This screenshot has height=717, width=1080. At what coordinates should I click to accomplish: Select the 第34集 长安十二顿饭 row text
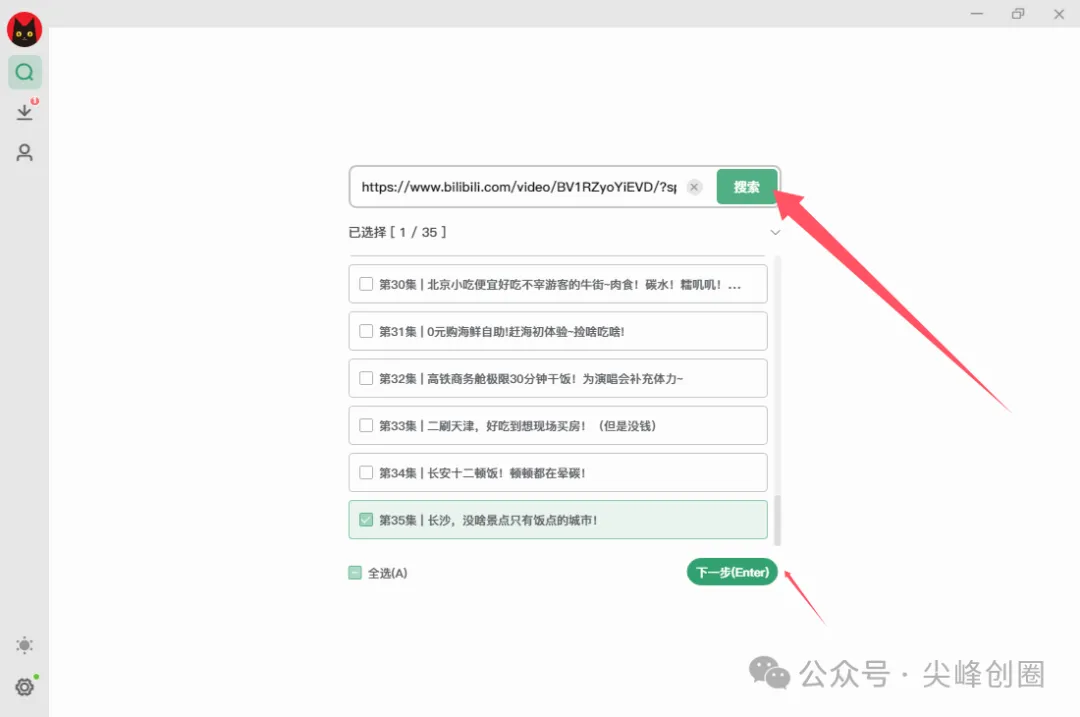click(x=482, y=472)
